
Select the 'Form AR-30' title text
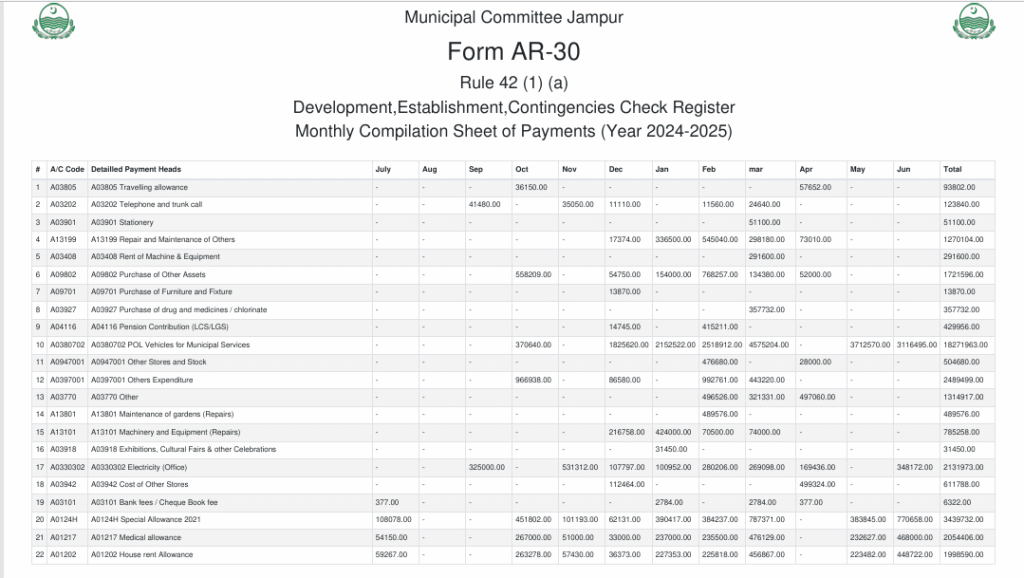tap(513, 51)
